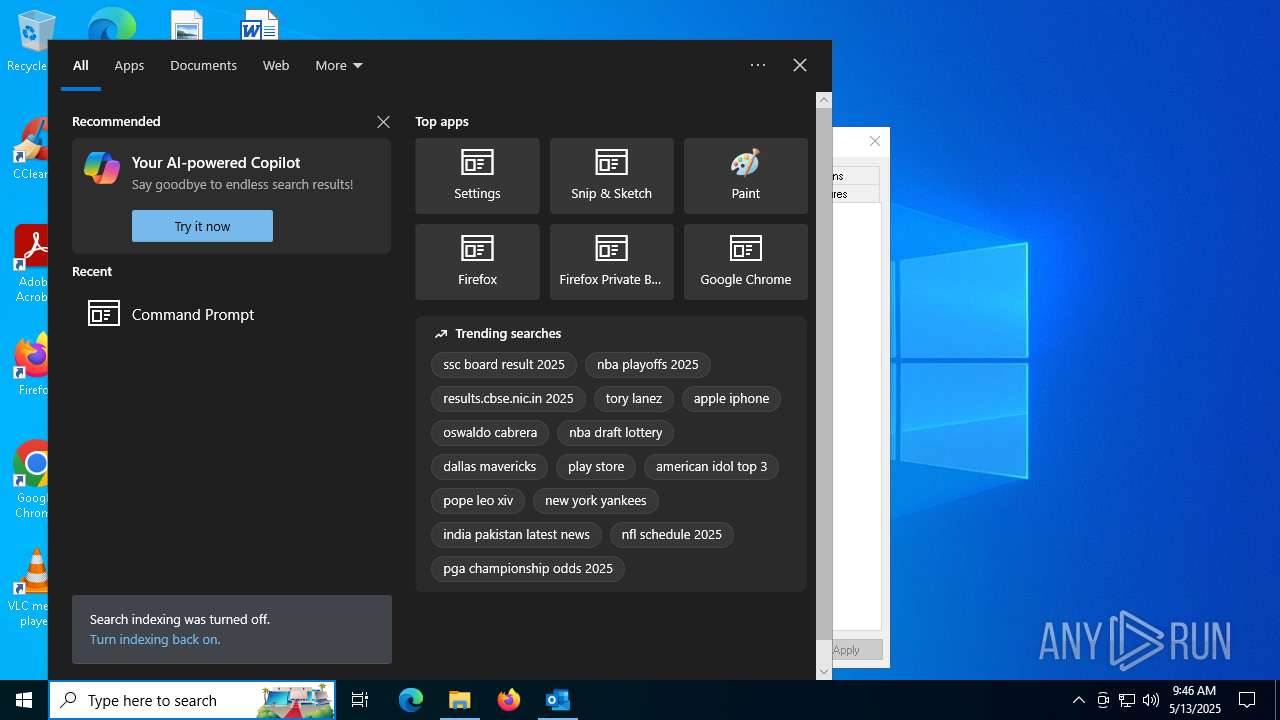Click Turn indexing back on link
The height and width of the screenshot is (720, 1280).
point(155,639)
